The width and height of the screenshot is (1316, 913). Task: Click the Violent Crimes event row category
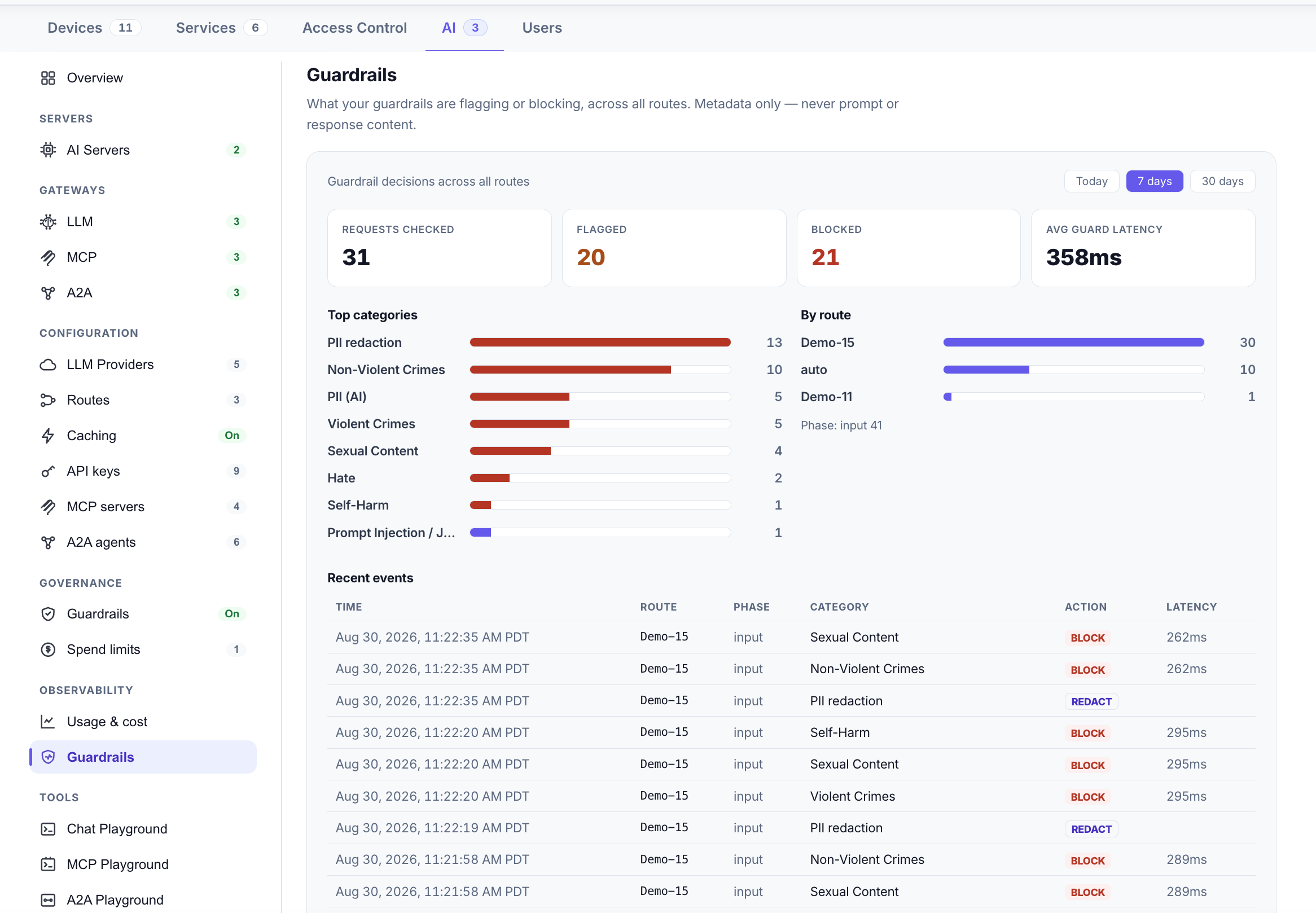tap(852, 796)
